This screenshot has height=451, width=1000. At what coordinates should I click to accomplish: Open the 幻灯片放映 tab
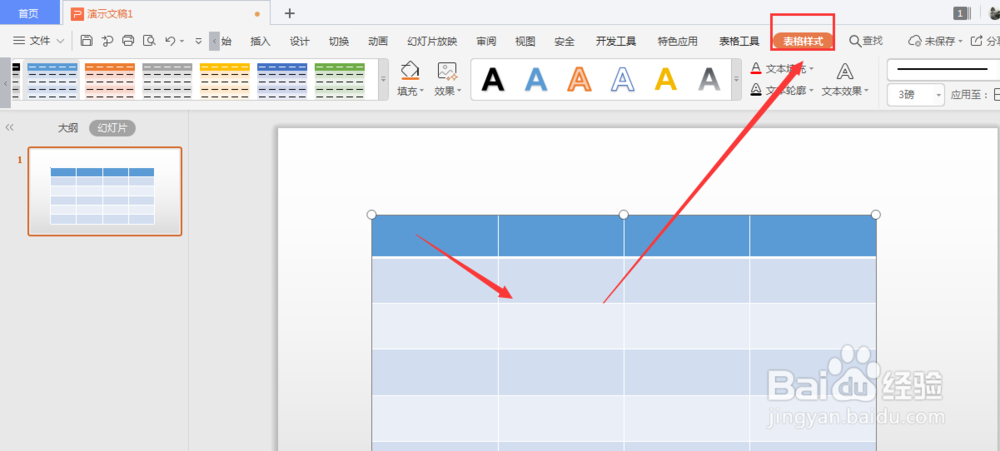click(432, 41)
